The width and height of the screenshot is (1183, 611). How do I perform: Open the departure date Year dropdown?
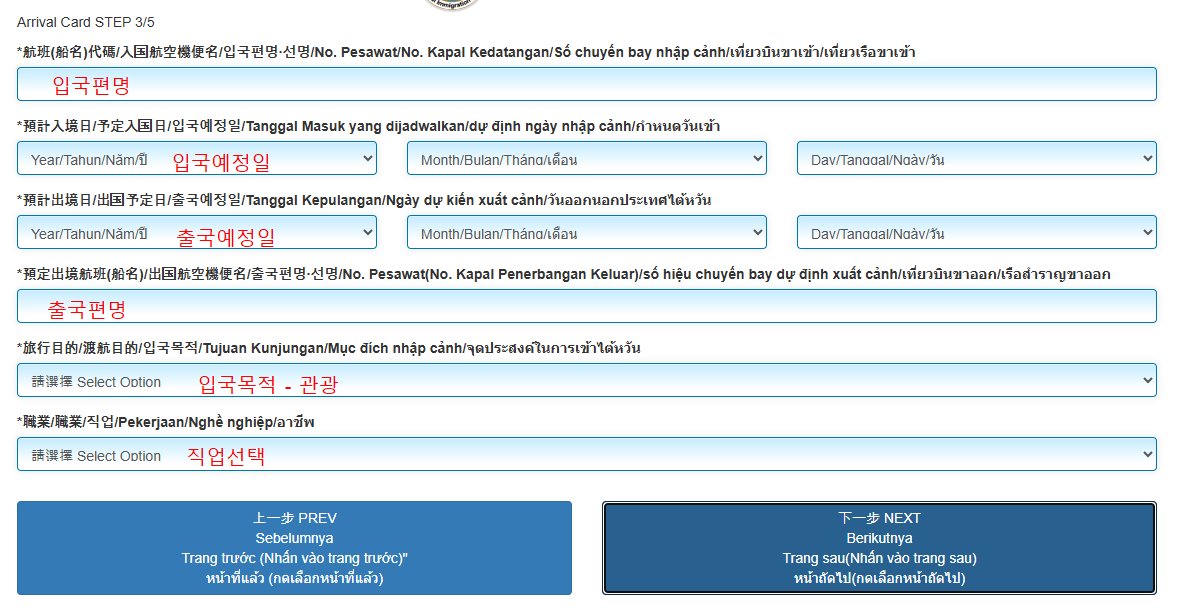click(x=197, y=232)
